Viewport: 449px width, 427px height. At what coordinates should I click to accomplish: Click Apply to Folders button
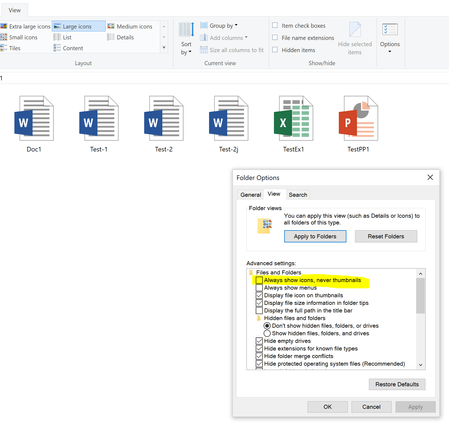point(315,236)
